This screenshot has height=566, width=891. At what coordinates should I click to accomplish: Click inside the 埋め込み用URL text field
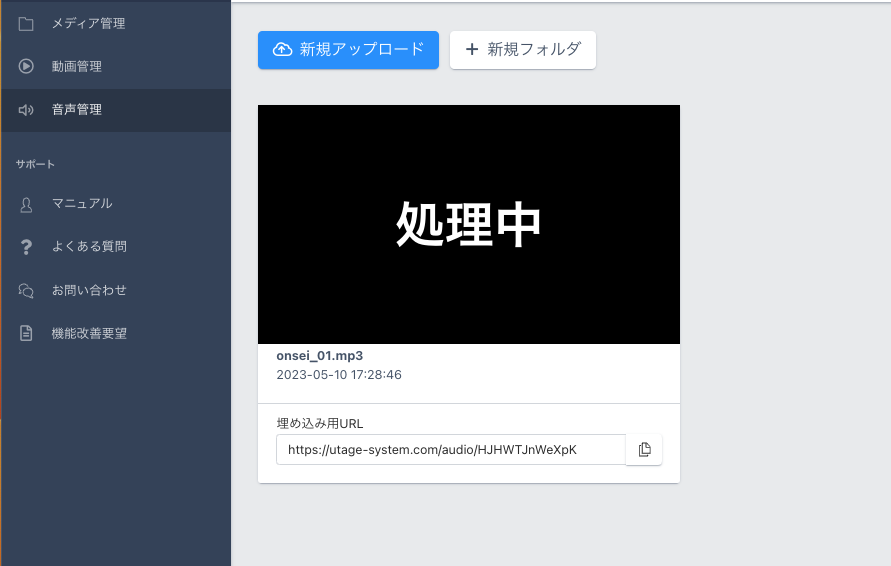(450, 450)
